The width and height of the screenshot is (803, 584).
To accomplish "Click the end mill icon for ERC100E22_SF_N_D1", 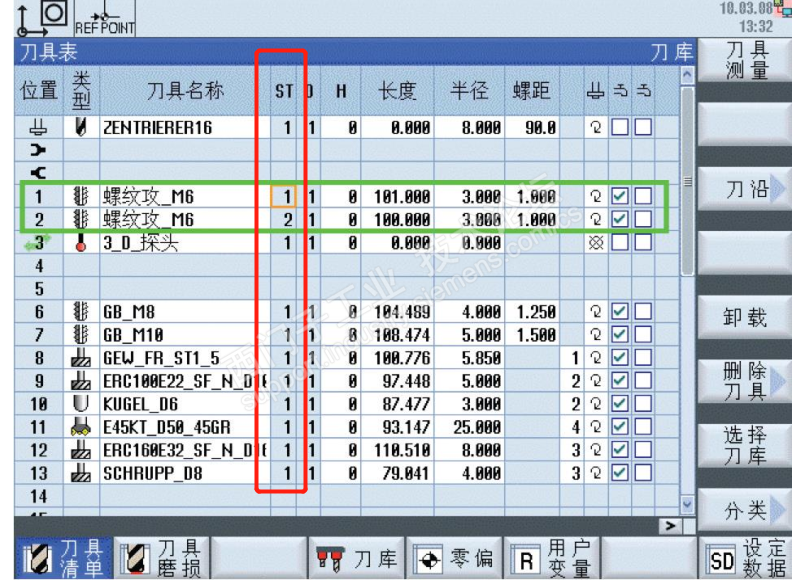I will coord(80,381).
